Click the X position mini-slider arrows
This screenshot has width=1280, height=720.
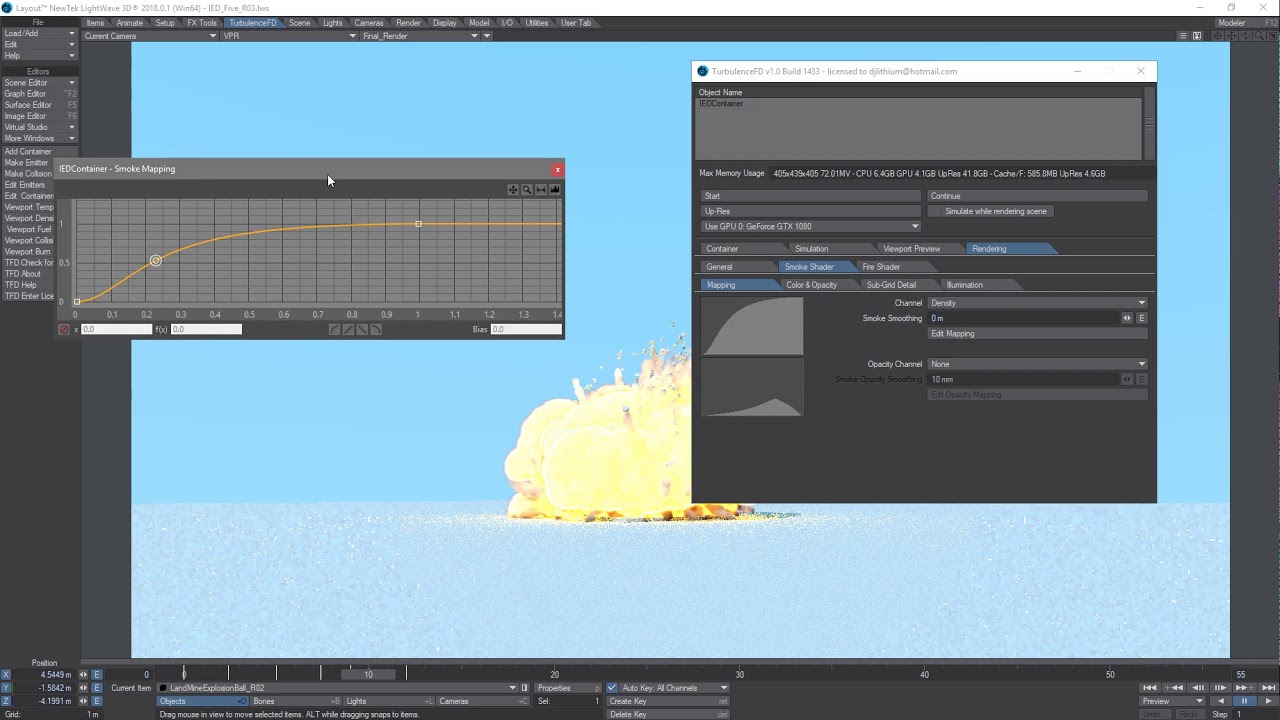click(83, 675)
